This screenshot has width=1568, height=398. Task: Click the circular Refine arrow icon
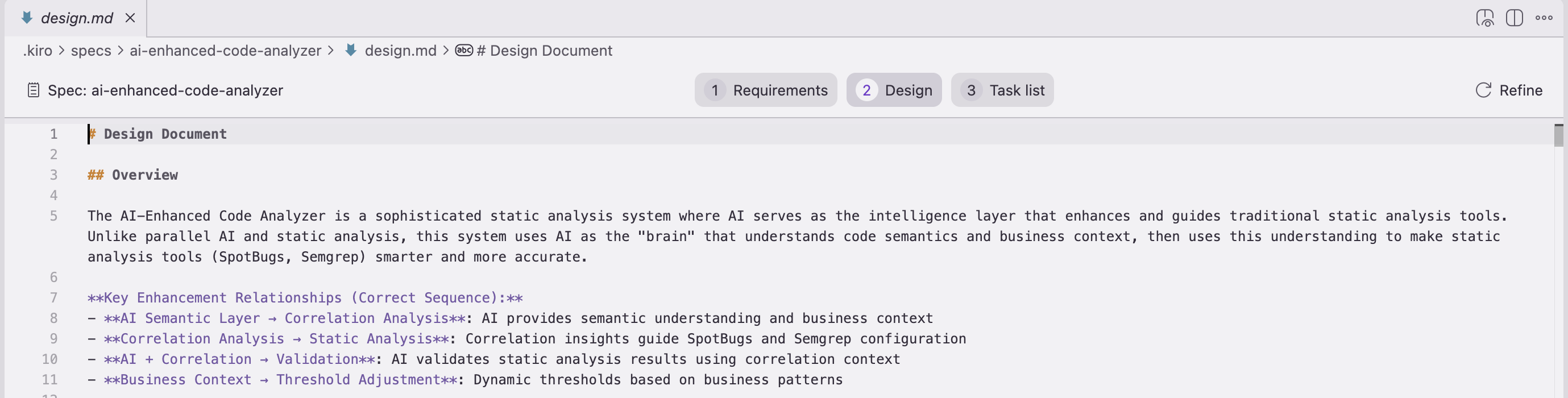(x=1483, y=90)
